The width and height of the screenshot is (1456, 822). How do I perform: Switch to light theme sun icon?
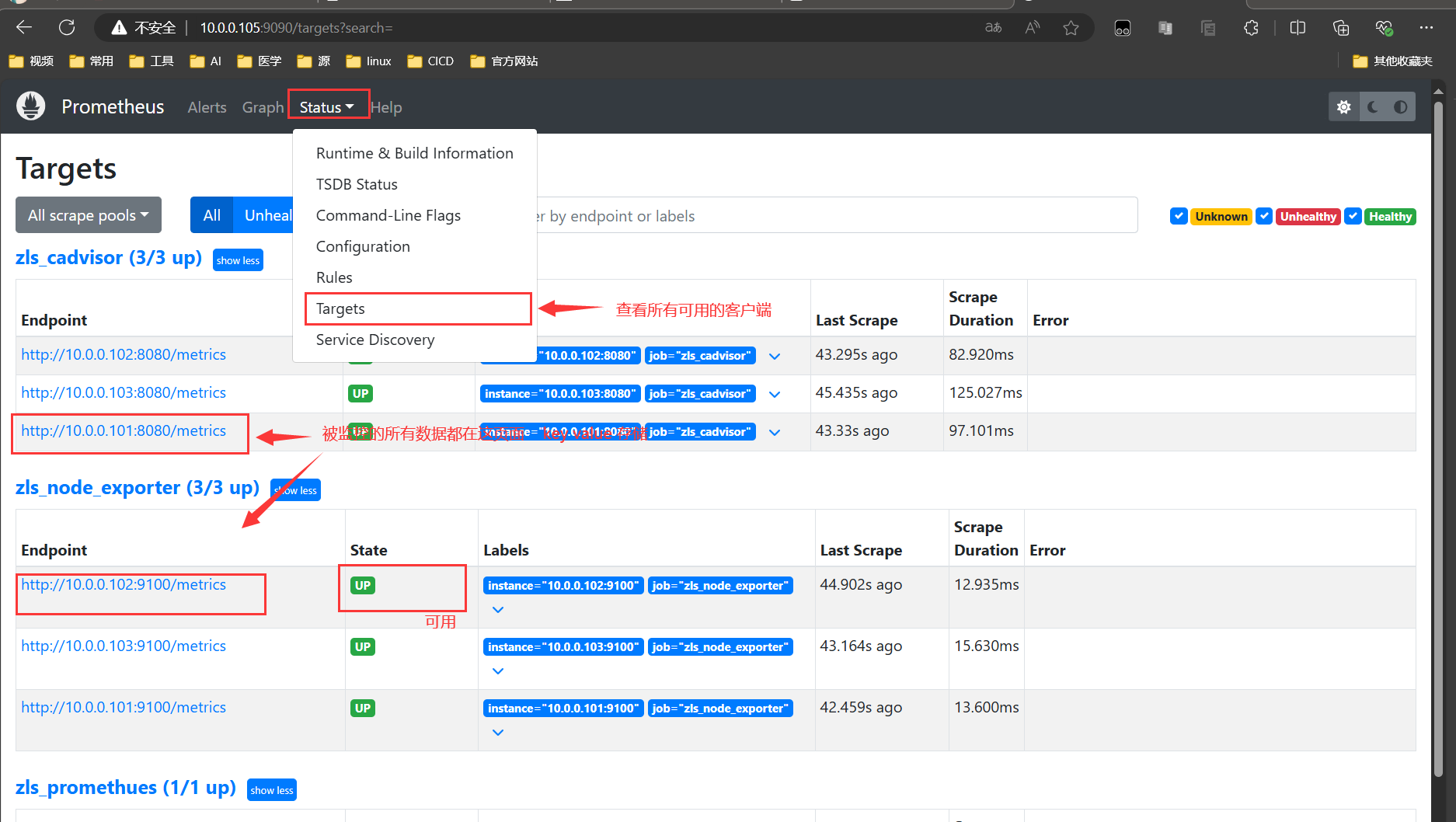tap(1344, 107)
